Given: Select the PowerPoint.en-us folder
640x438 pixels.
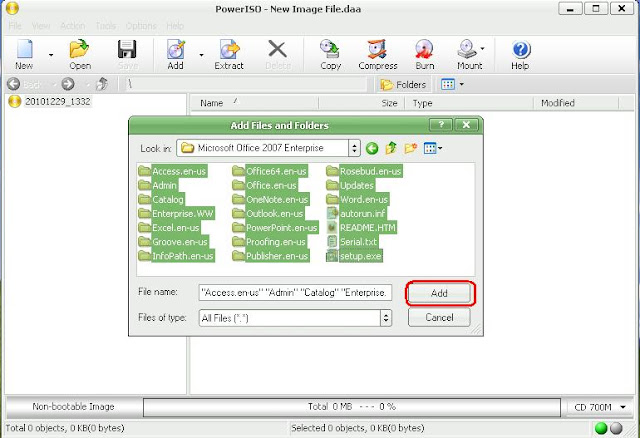Looking at the screenshot, I should 276,228.
